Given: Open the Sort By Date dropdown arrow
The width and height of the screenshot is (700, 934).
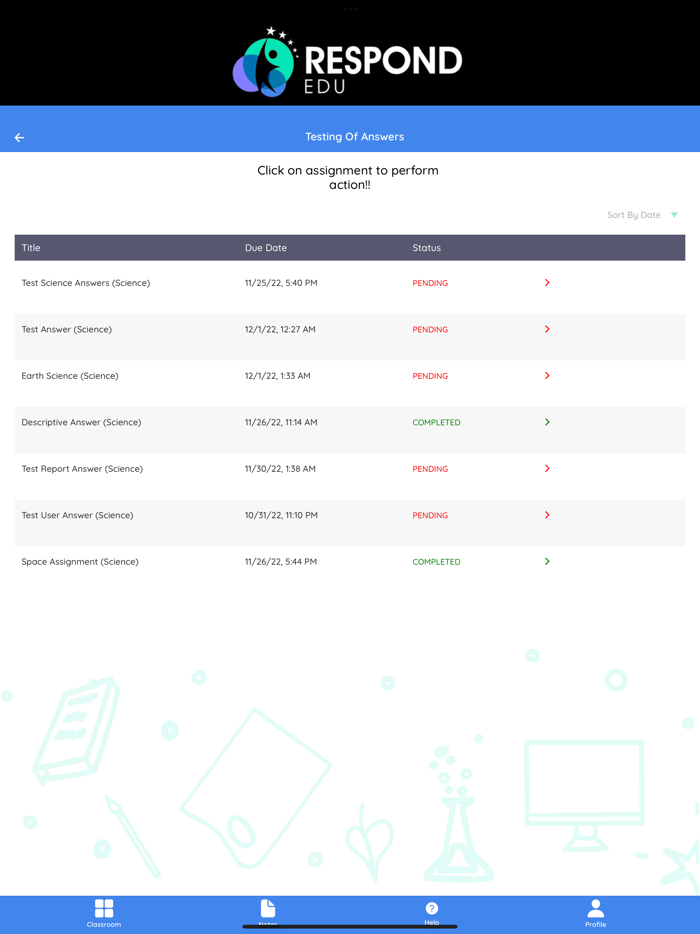Looking at the screenshot, I should tap(674, 215).
